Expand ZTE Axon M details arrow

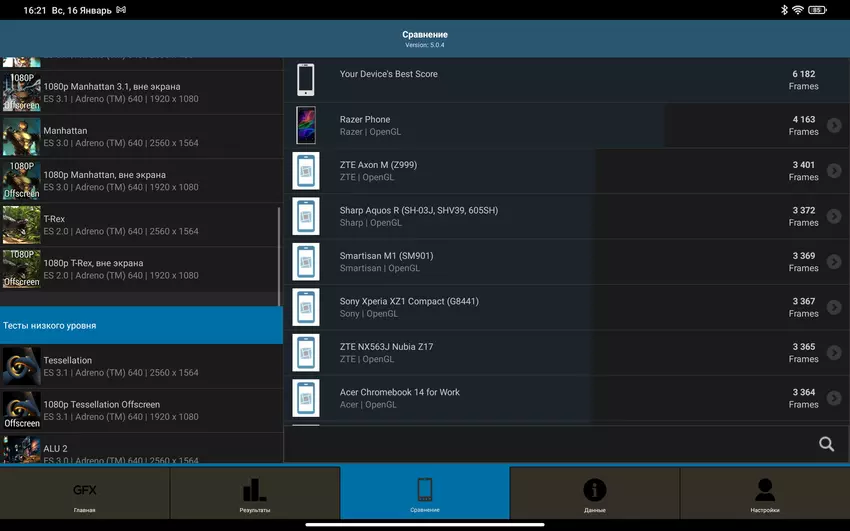834,171
